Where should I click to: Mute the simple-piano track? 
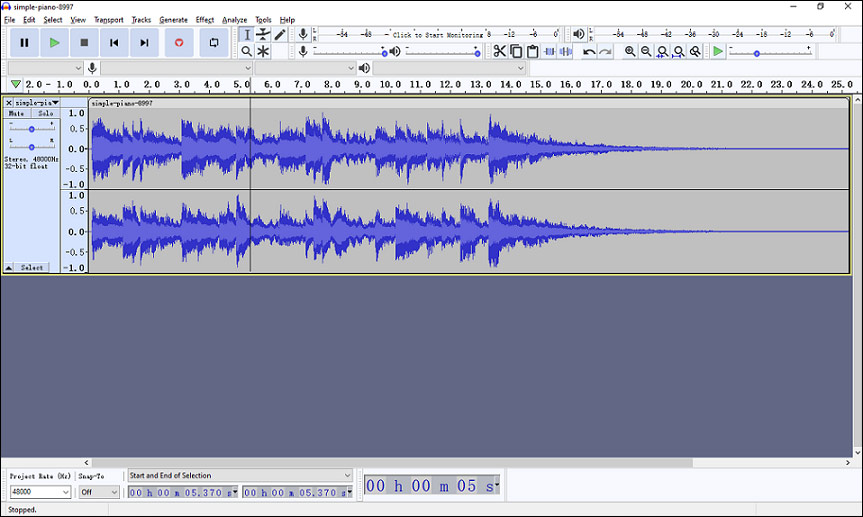coord(17,113)
